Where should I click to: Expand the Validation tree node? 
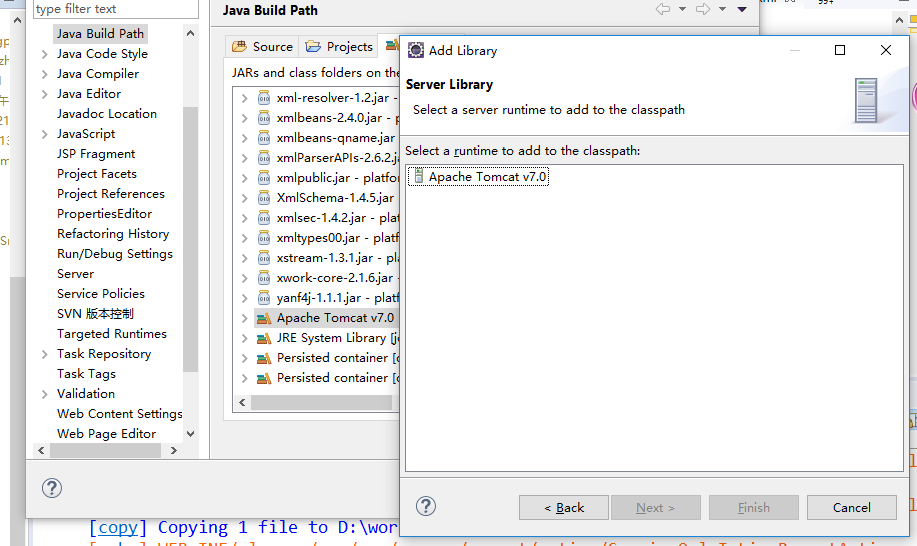44,394
